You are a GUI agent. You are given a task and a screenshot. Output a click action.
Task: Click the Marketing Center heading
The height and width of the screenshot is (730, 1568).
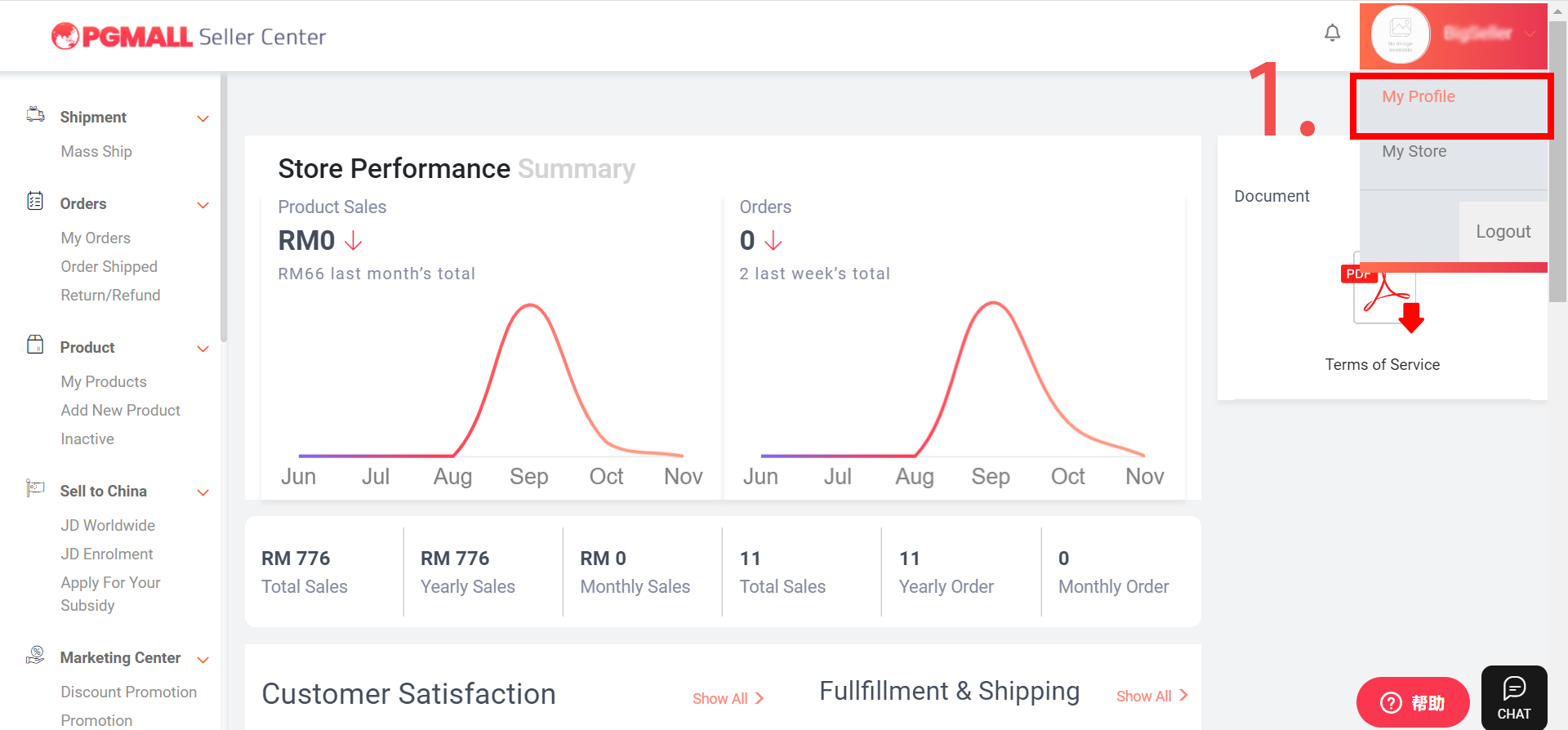(x=120, y=657)
